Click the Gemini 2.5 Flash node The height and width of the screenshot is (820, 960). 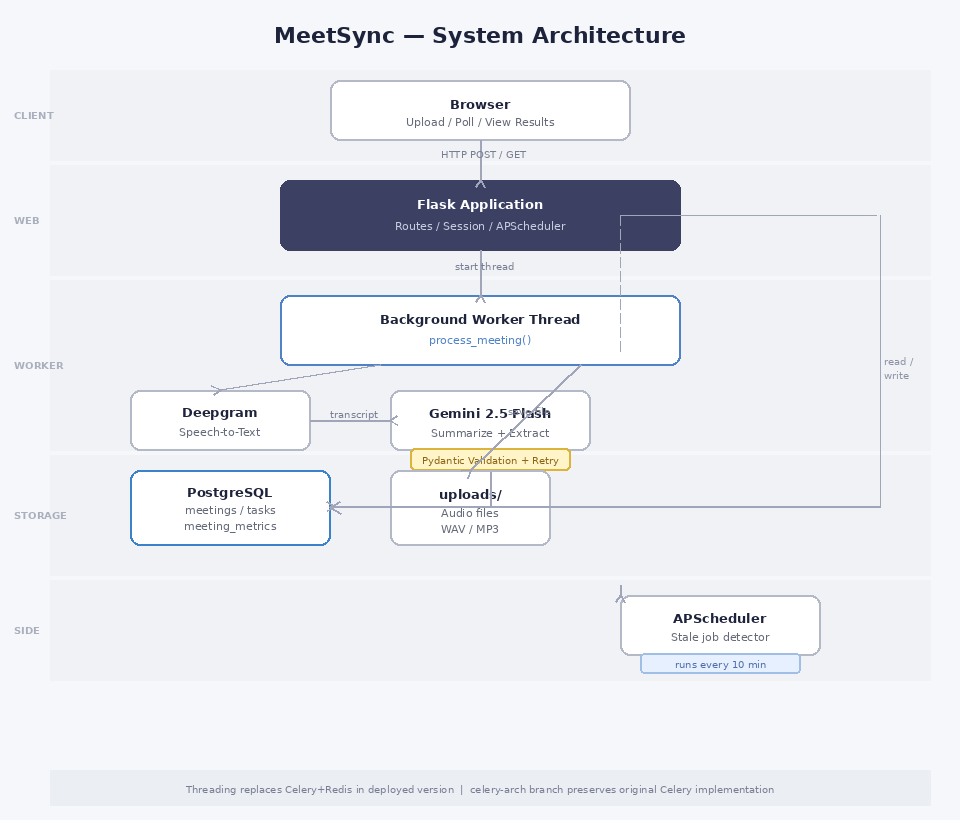(x=490, y=420)
